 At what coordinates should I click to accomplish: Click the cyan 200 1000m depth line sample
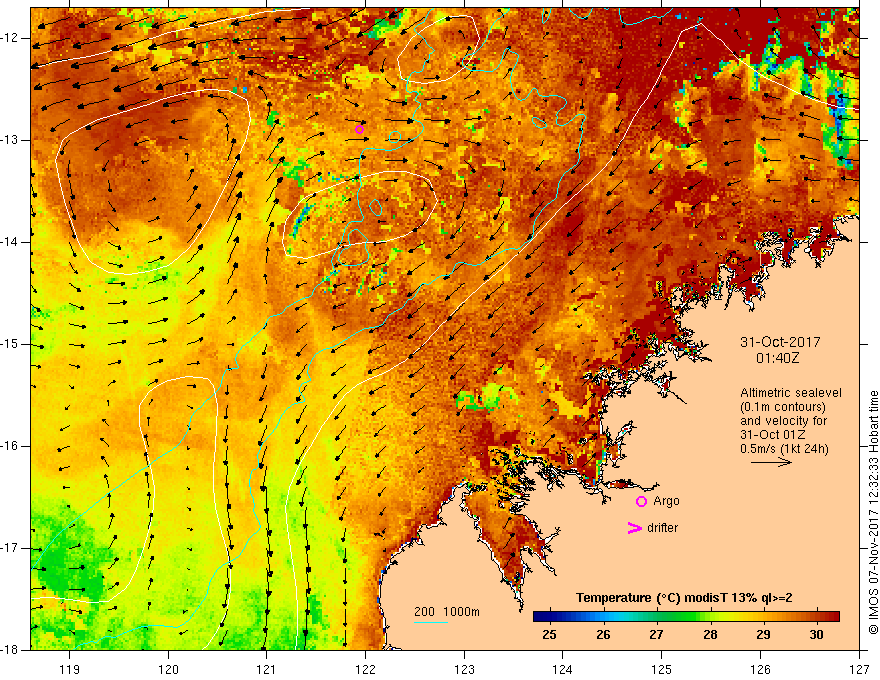pos(431,622)
